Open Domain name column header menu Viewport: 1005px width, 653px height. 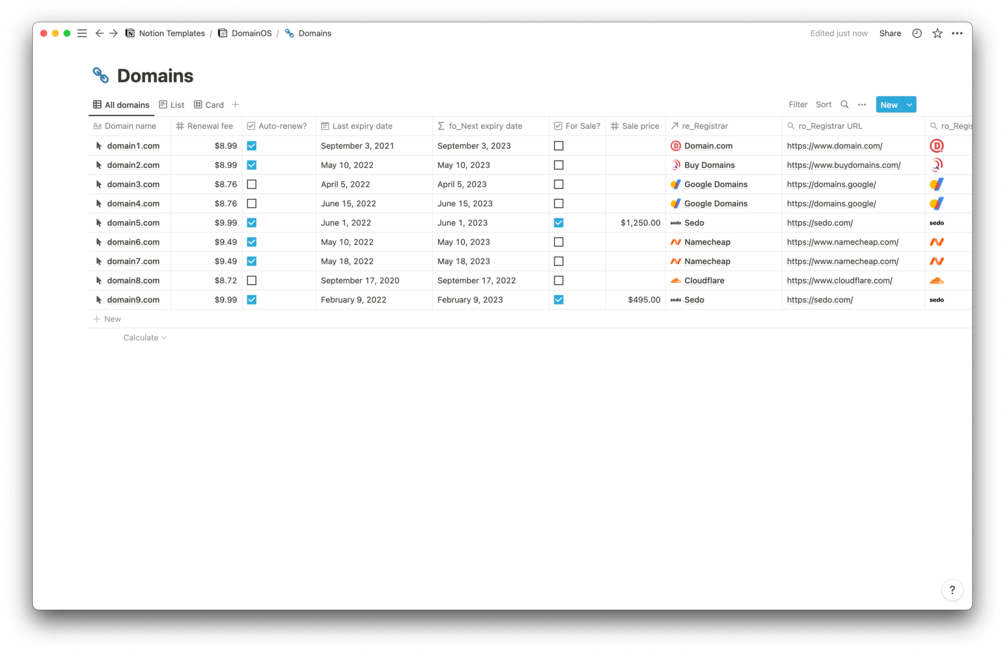pyautogui.click(x=129, y=126)
